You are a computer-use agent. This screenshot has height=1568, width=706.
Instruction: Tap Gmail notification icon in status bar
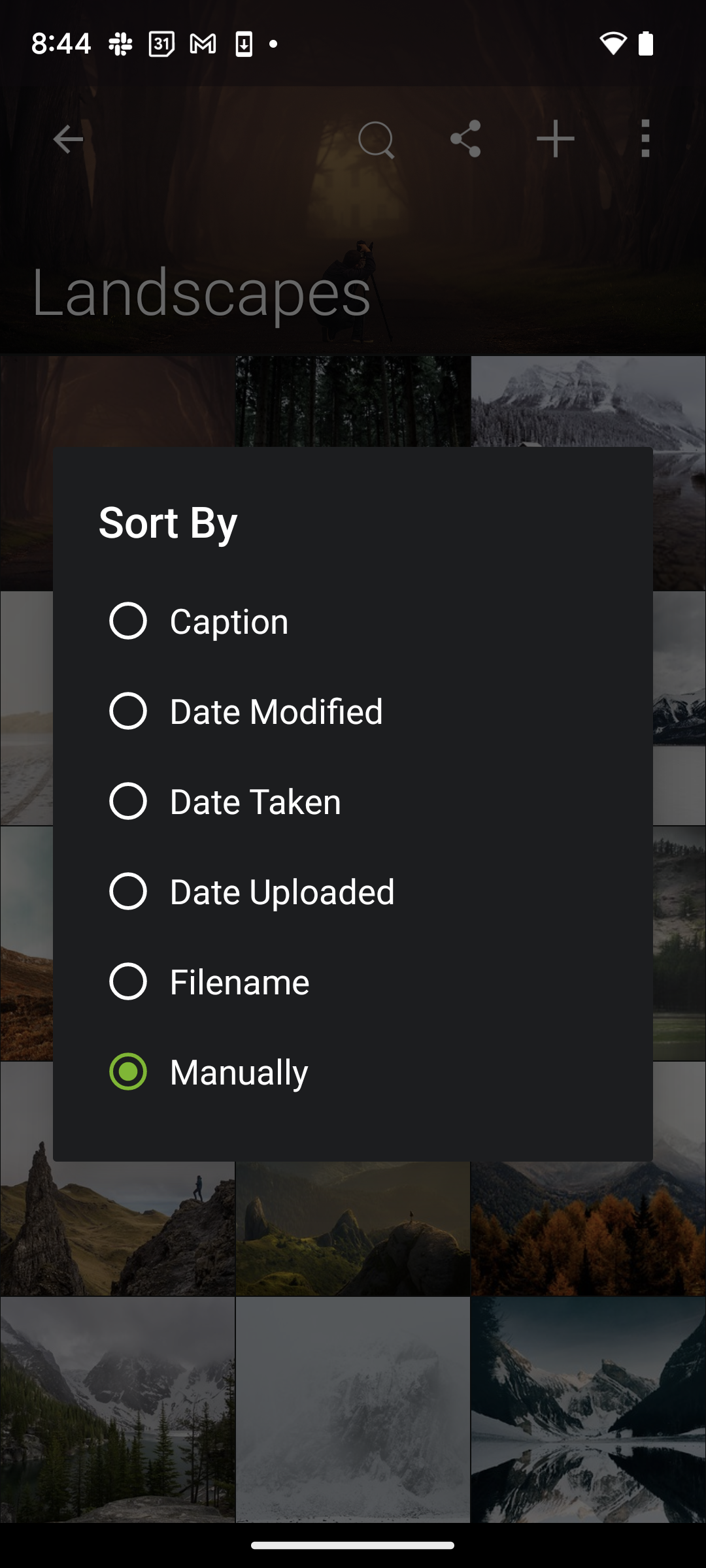pos(203,44)
